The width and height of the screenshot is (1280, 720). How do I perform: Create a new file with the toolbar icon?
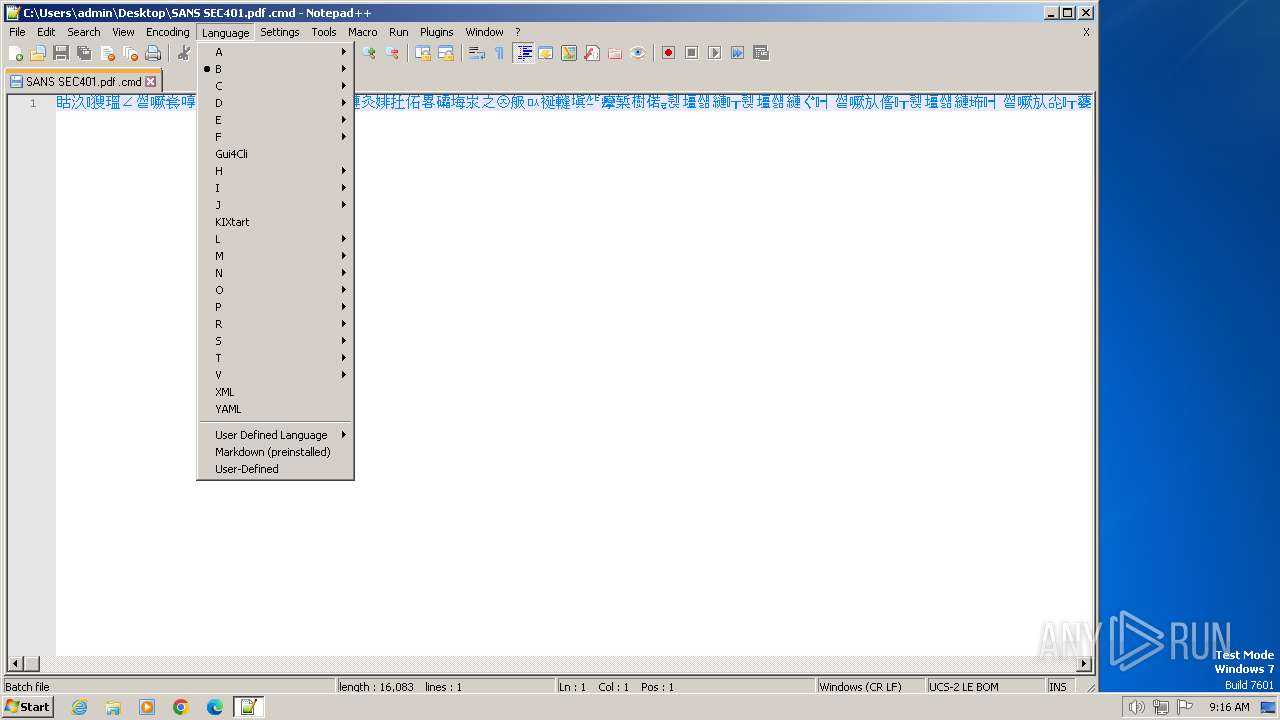pos(16,53)
